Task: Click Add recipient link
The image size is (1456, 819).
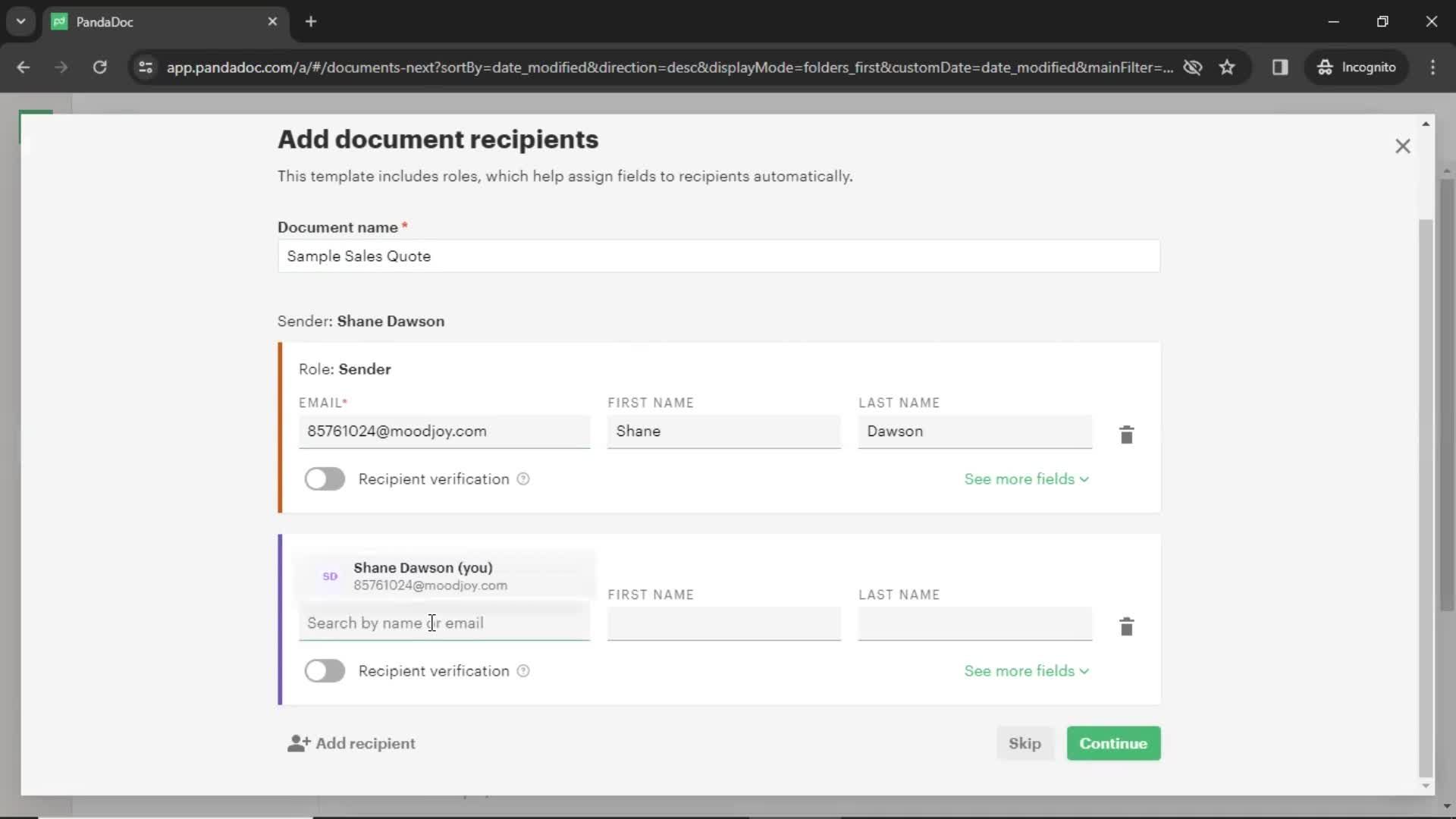Action: click(x=351, y=743)
